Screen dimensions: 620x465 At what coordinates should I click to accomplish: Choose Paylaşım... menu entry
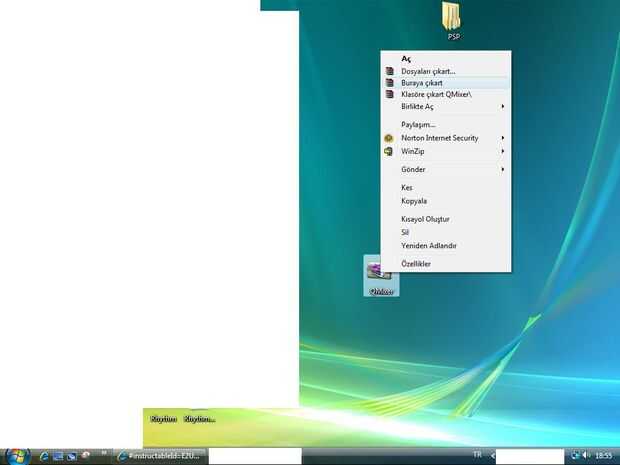click(x=446, y=125)
